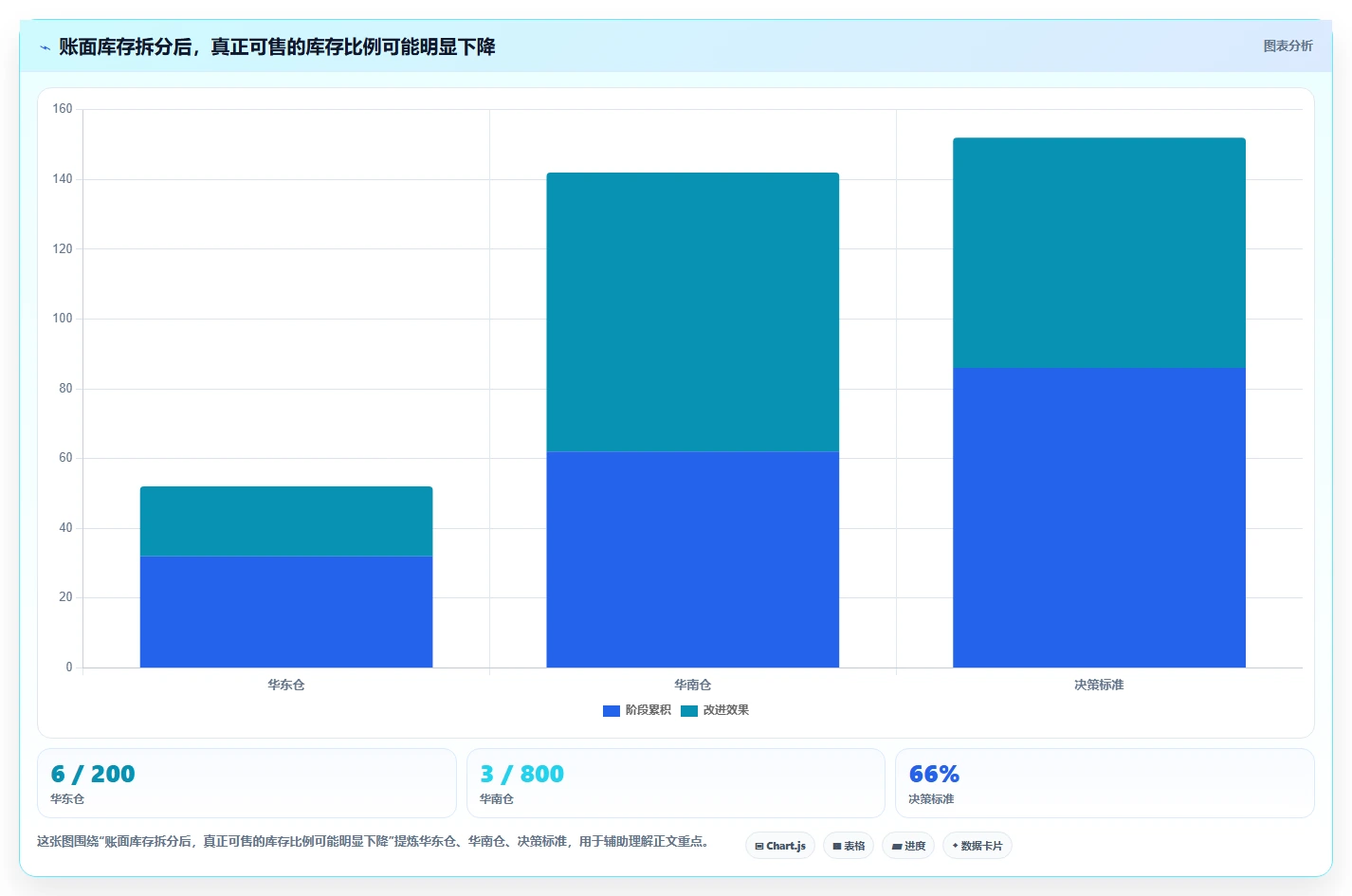The width and height of the screenshot is (1352, 896).
Task: Click the 数据卡片 sparkle icon
Action: [x=955, y=846]
